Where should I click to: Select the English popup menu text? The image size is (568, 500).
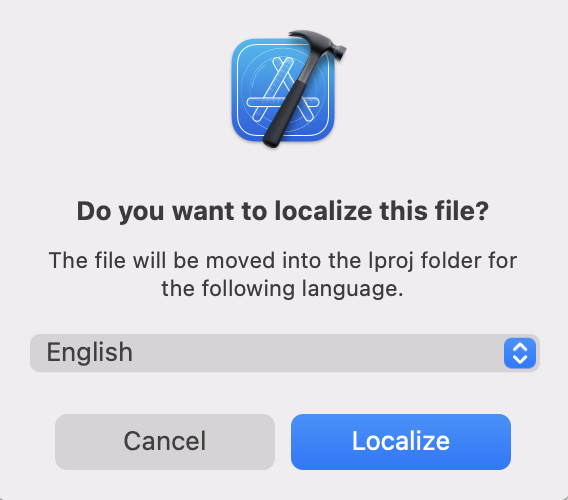coord(89,352)
